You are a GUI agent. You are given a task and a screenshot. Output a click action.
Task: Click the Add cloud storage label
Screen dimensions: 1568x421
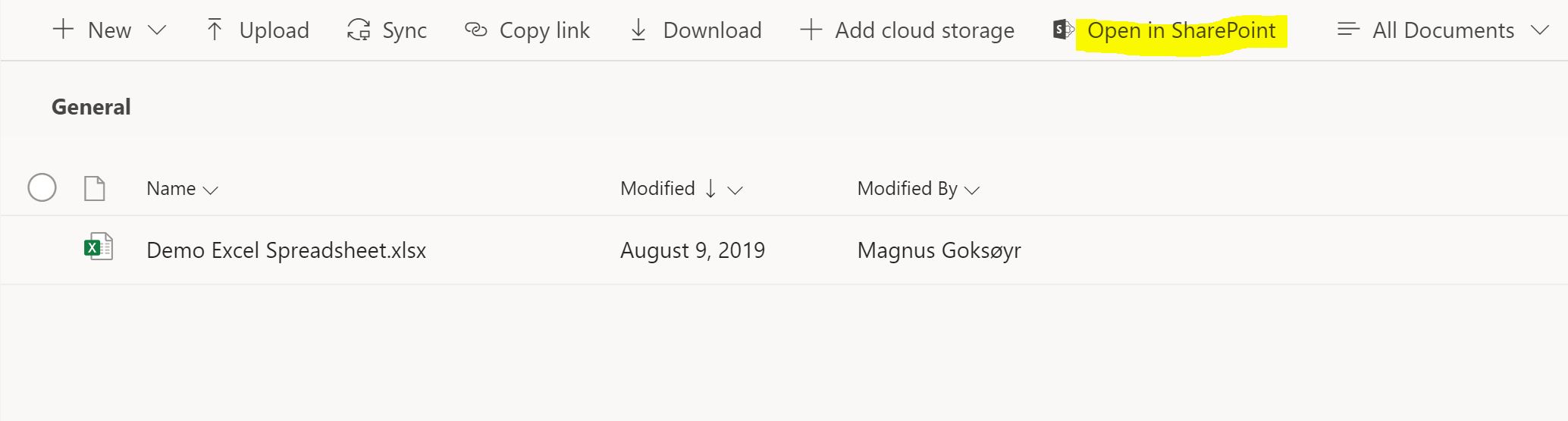(x=924, y=30)
